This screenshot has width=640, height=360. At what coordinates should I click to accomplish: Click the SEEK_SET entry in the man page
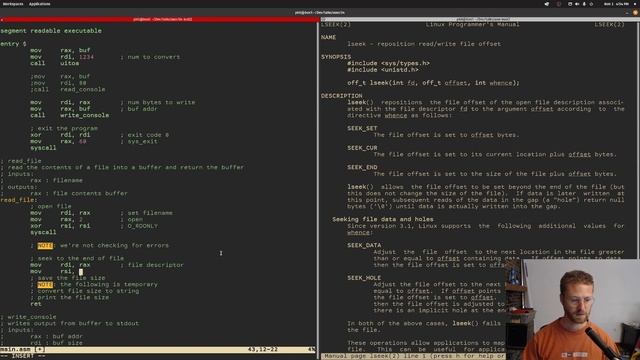(x=362, y=128)
